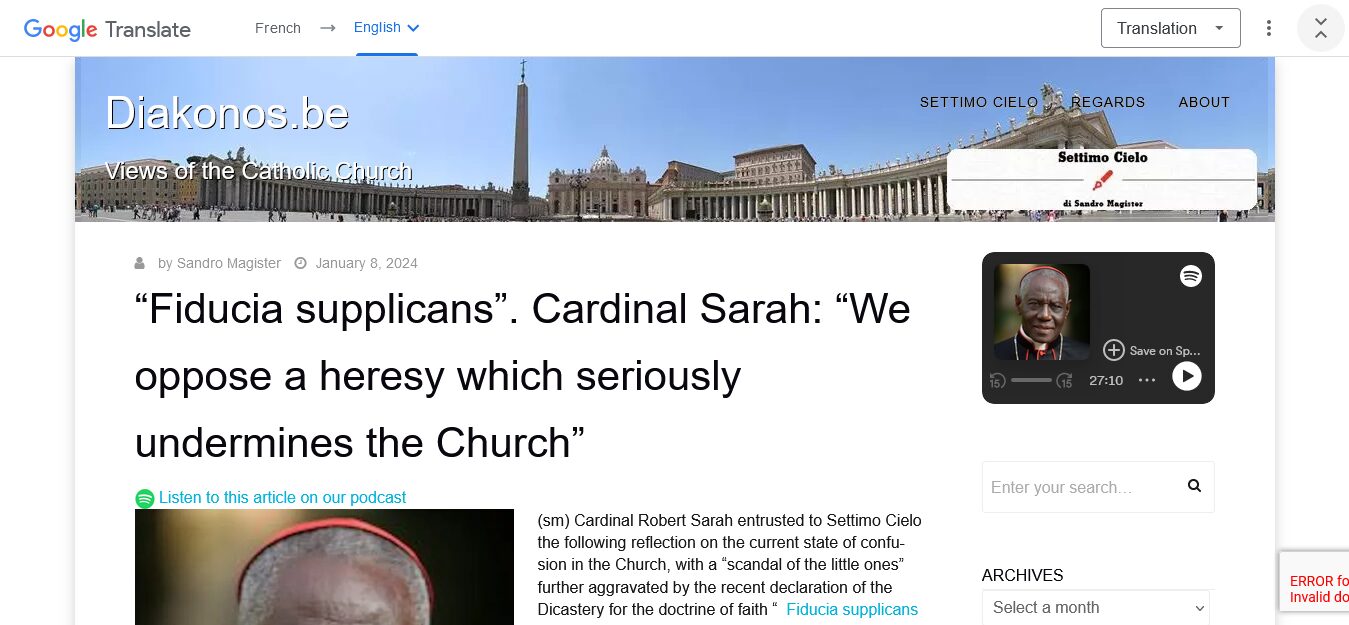The image size is (1349, 625).
Task: Collapse the Google Translate toolbar
Action: pyautogui.click(x=1320, y=28)
